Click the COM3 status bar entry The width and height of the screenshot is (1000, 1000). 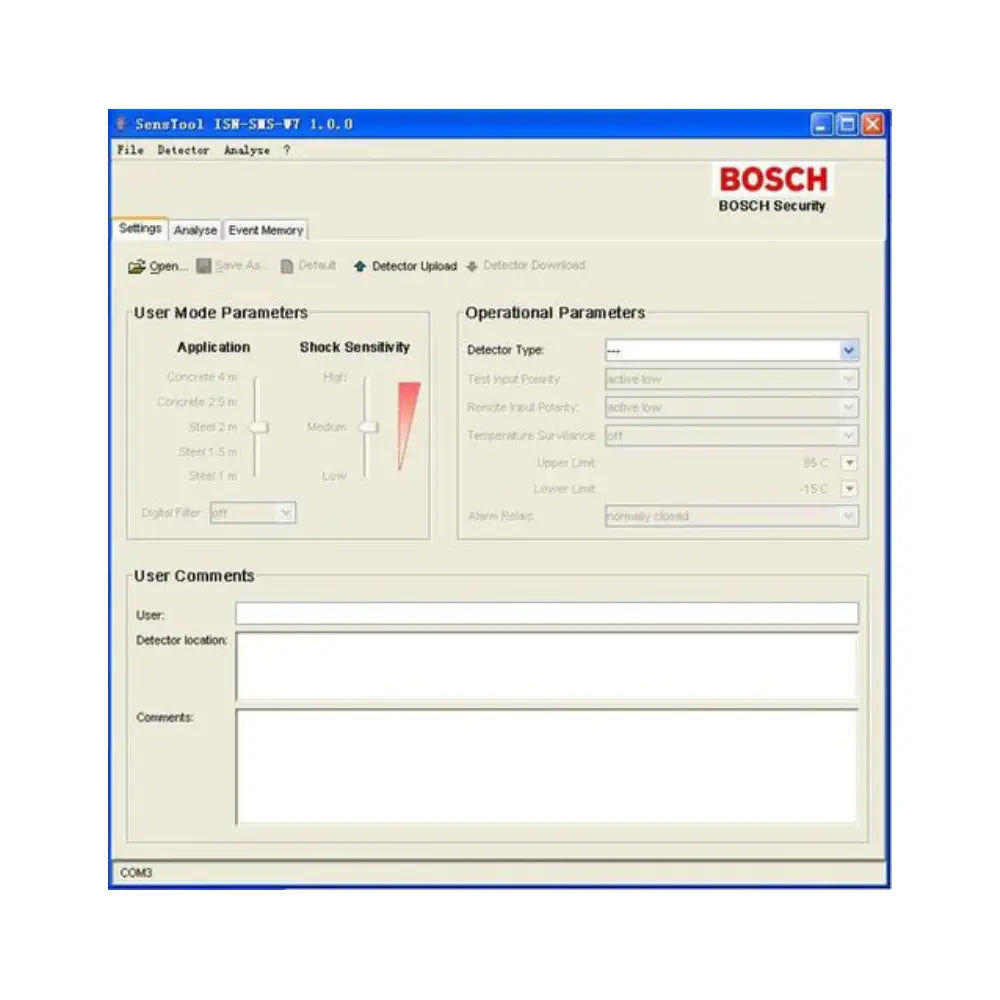pyautogui.click(x=136, y=872)
